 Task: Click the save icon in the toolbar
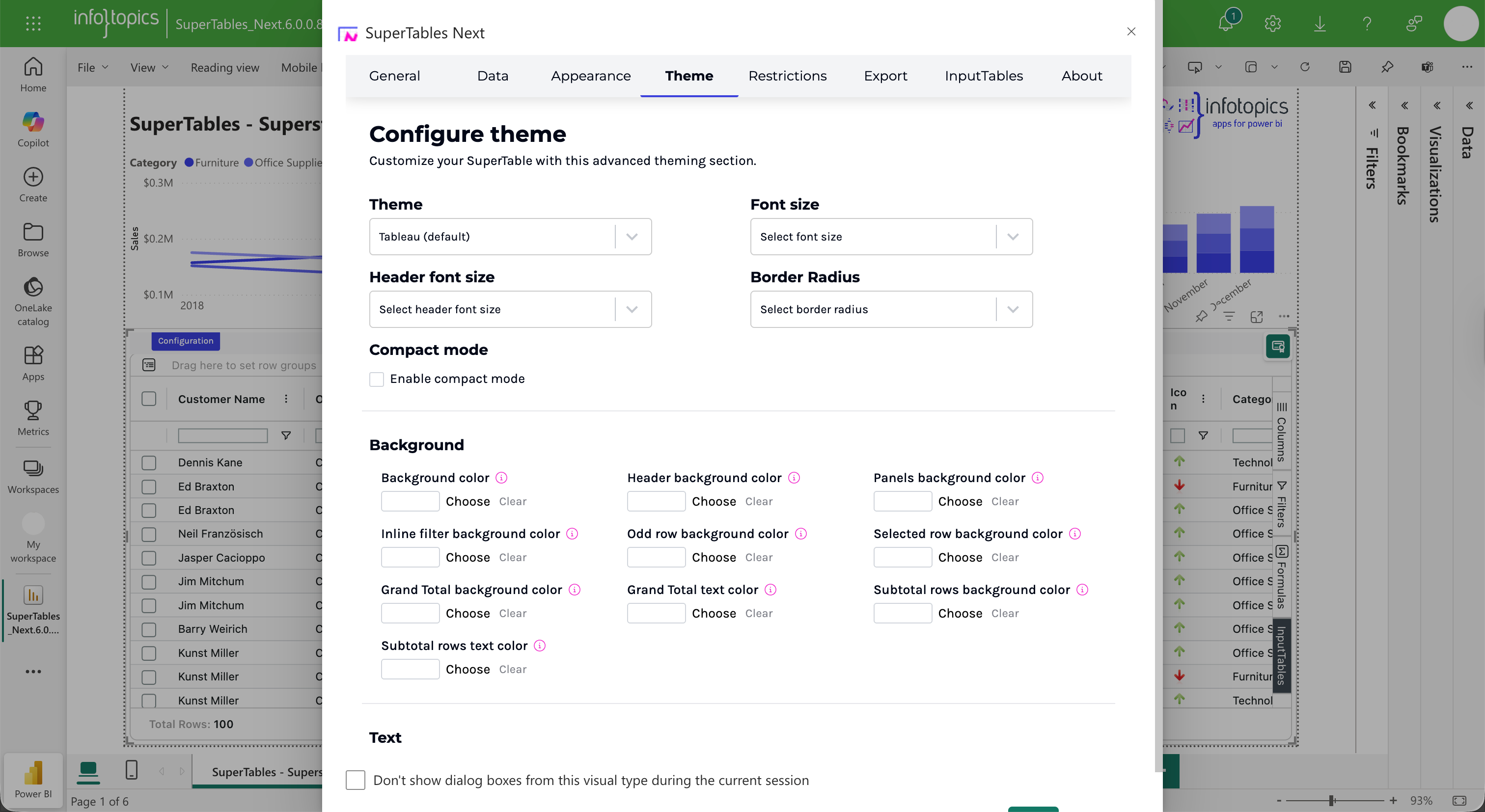tap(1345, 67)
